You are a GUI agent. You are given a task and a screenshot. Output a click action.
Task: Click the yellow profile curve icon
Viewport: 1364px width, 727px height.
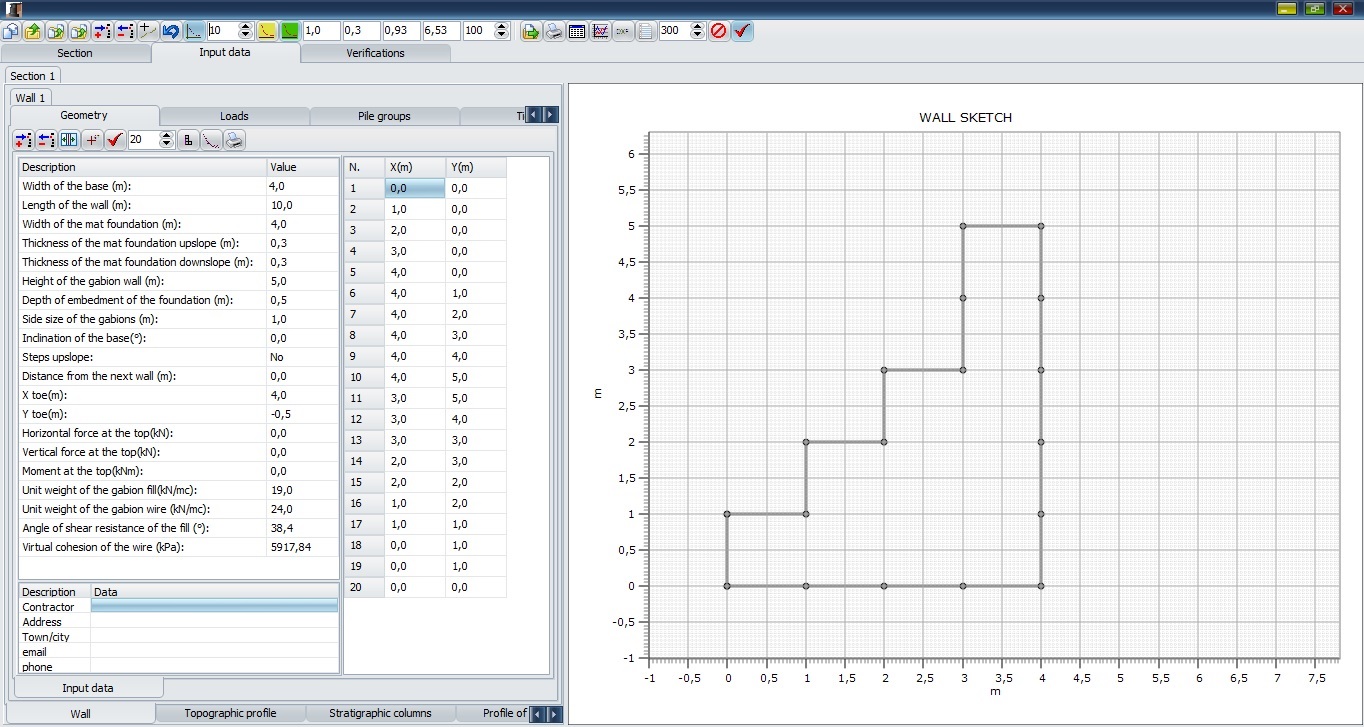click(x=267, y=31)
